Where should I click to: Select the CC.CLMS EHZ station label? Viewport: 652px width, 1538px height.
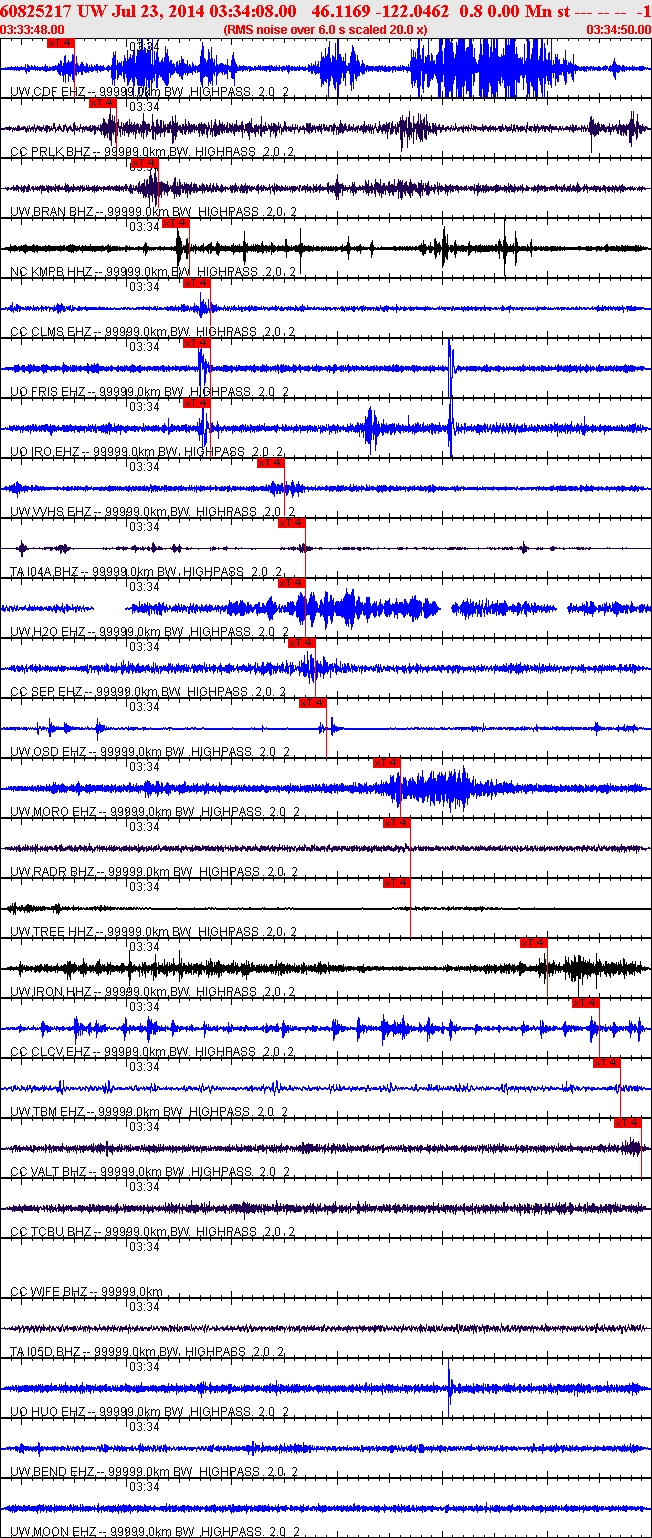50,331
